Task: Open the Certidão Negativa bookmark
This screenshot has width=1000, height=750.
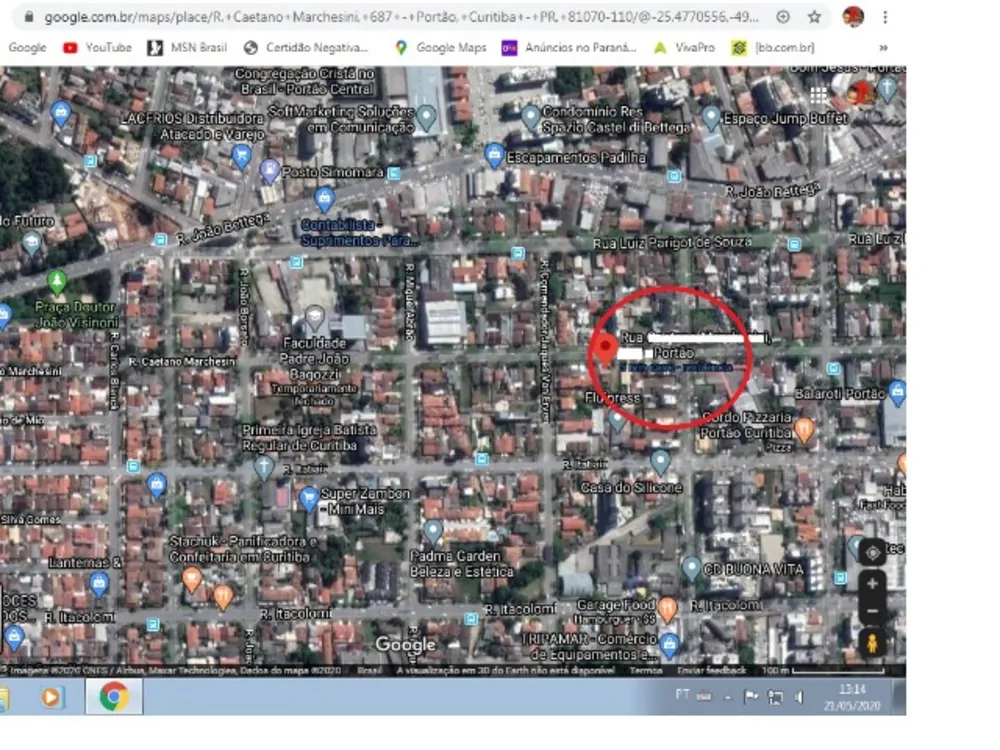Action: coord(306,48)
